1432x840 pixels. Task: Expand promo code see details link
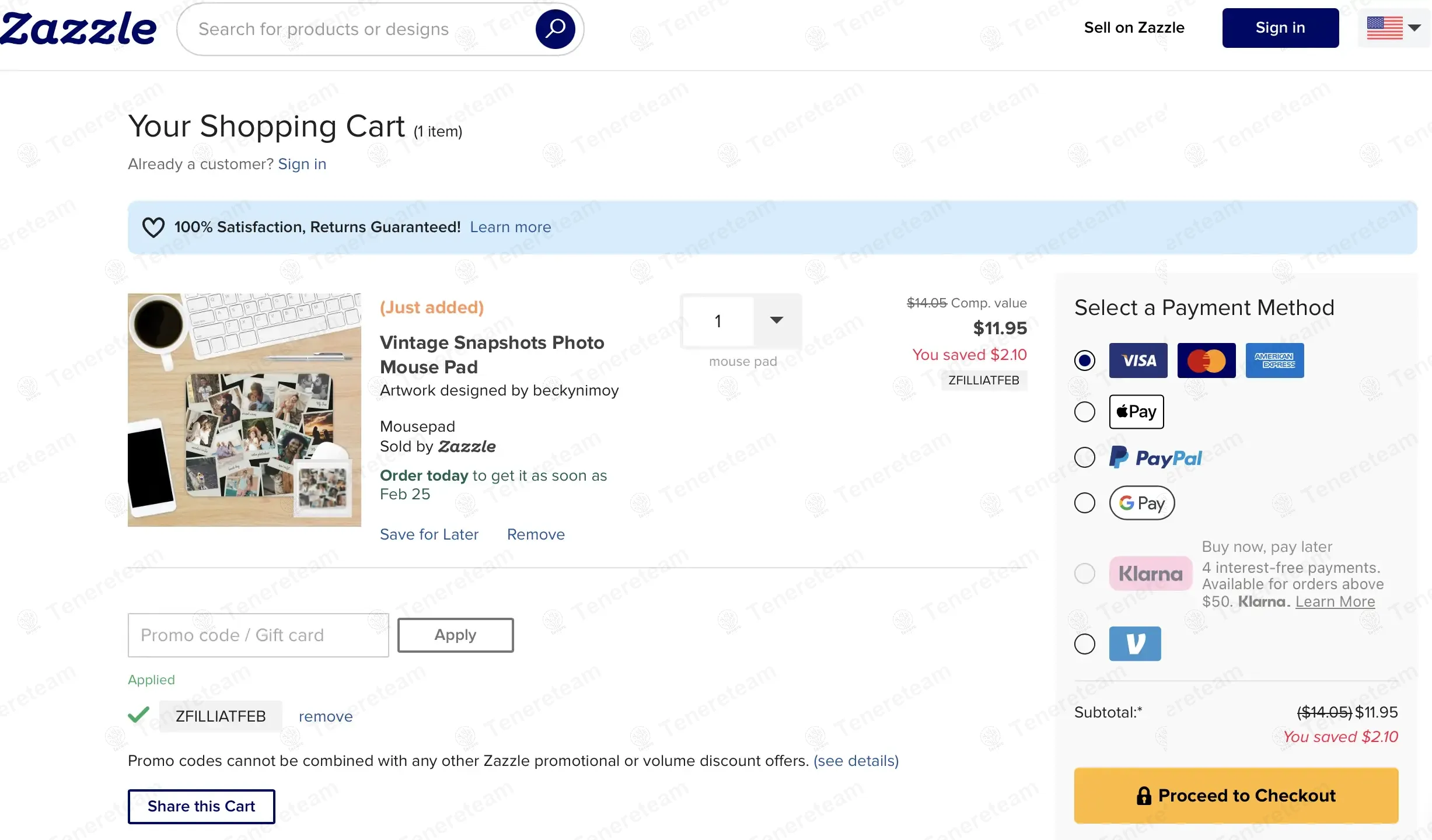click(856, 761)
